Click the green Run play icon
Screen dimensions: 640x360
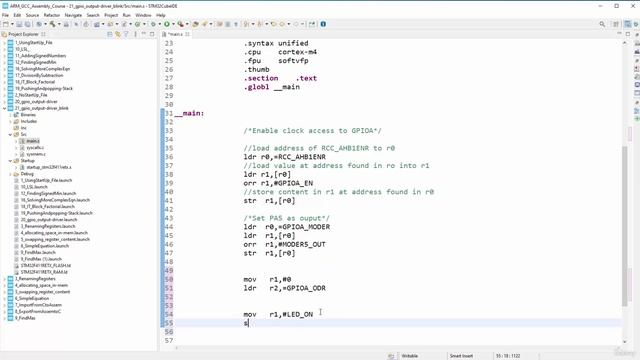167,24
